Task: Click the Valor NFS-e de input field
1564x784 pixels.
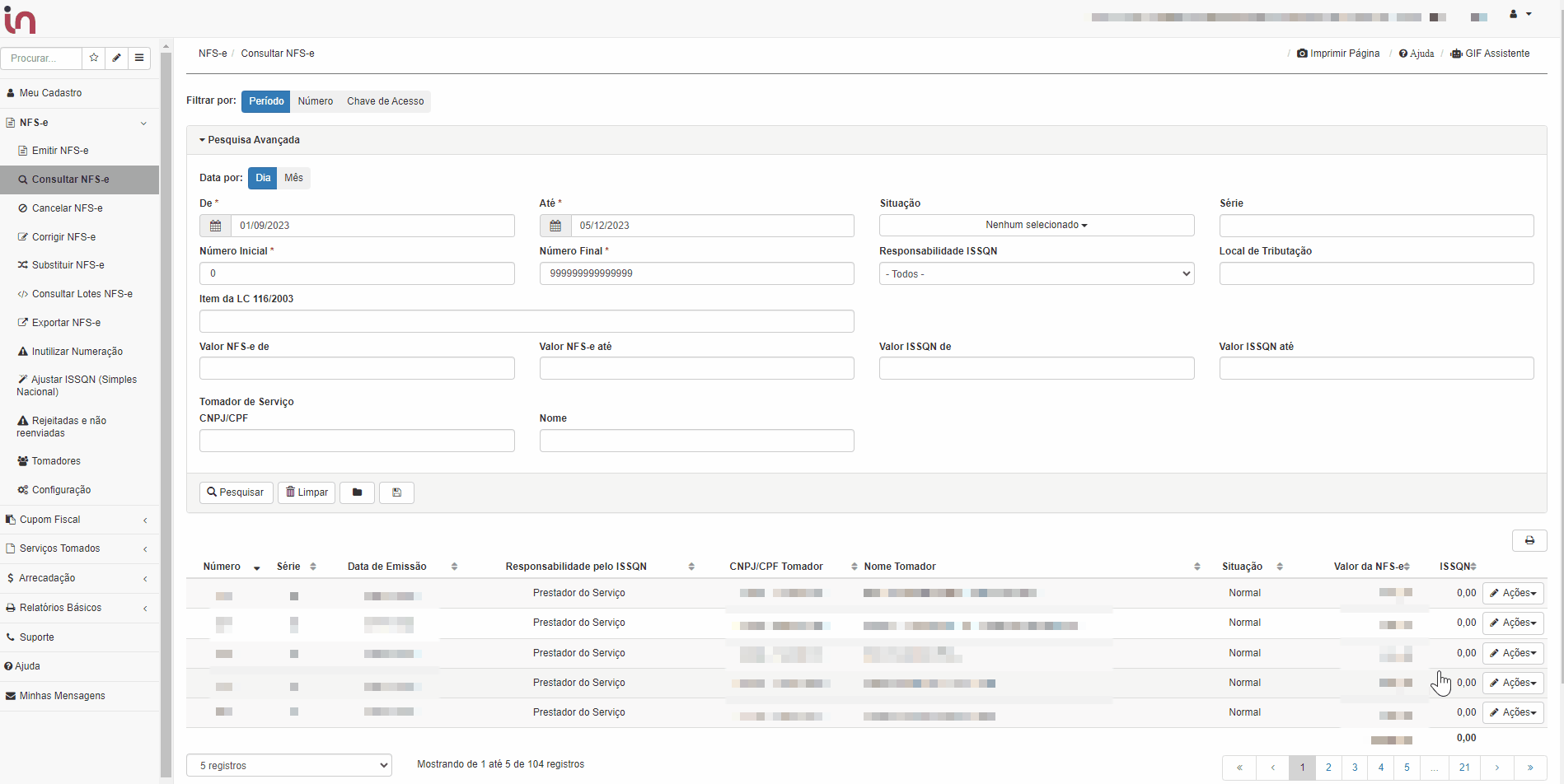Action: point(357,368)
